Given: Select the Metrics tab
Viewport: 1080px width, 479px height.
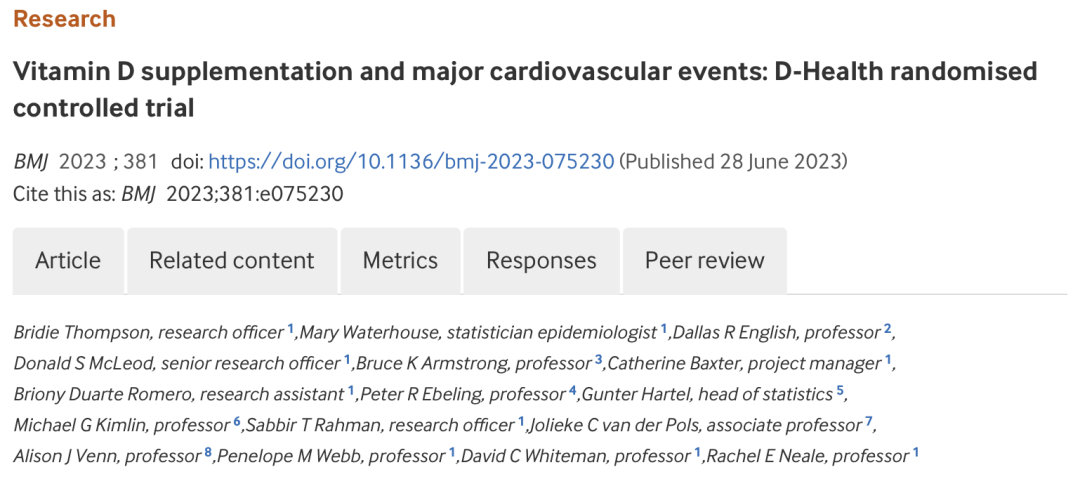Looking at the screenshot, I should (400, 261).
